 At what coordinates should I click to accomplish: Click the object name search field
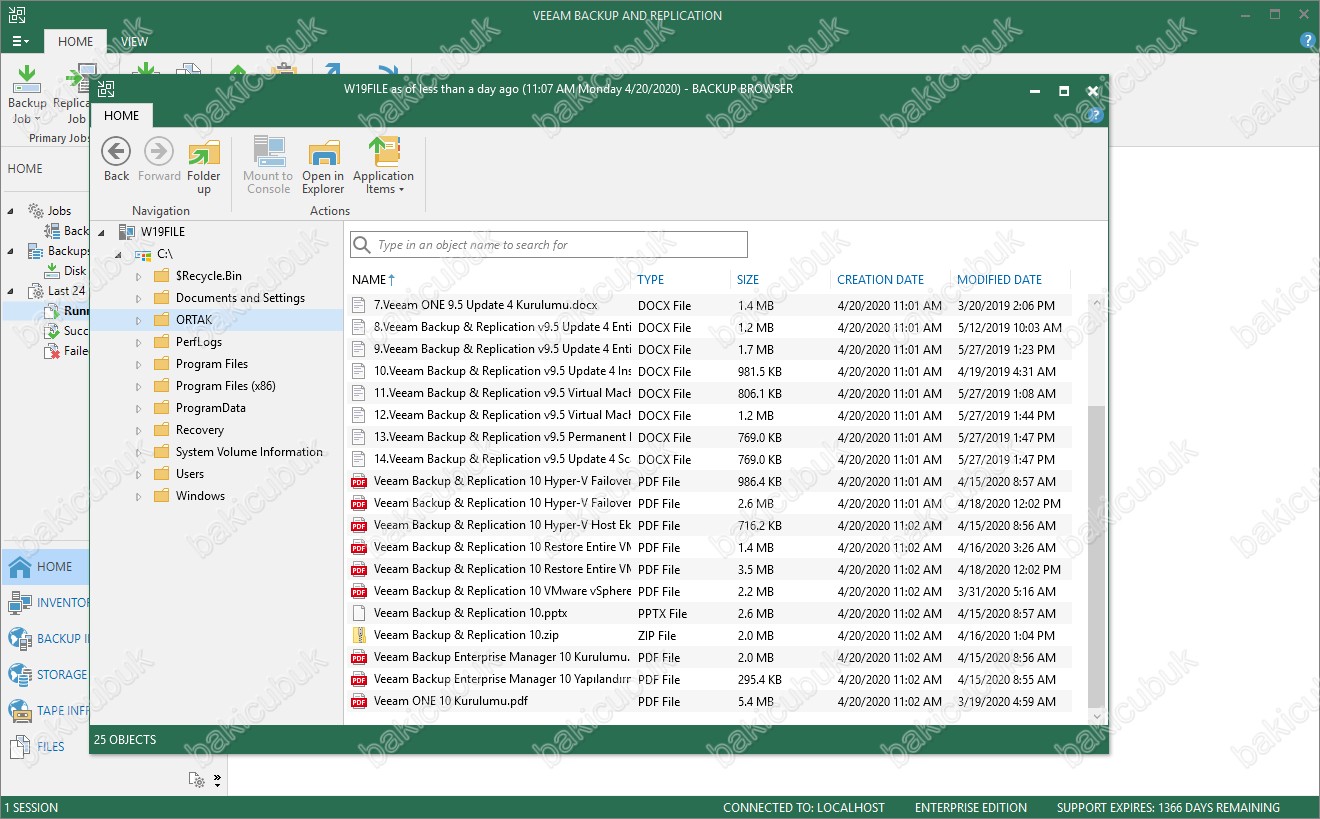pyautogui.click(x=549, y=245)
